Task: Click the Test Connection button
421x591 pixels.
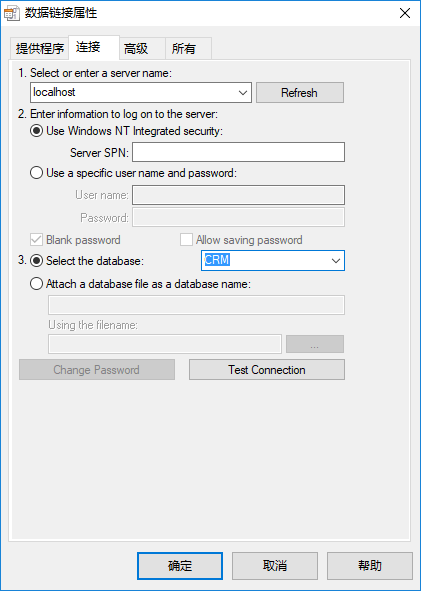Action: point(267,370)
